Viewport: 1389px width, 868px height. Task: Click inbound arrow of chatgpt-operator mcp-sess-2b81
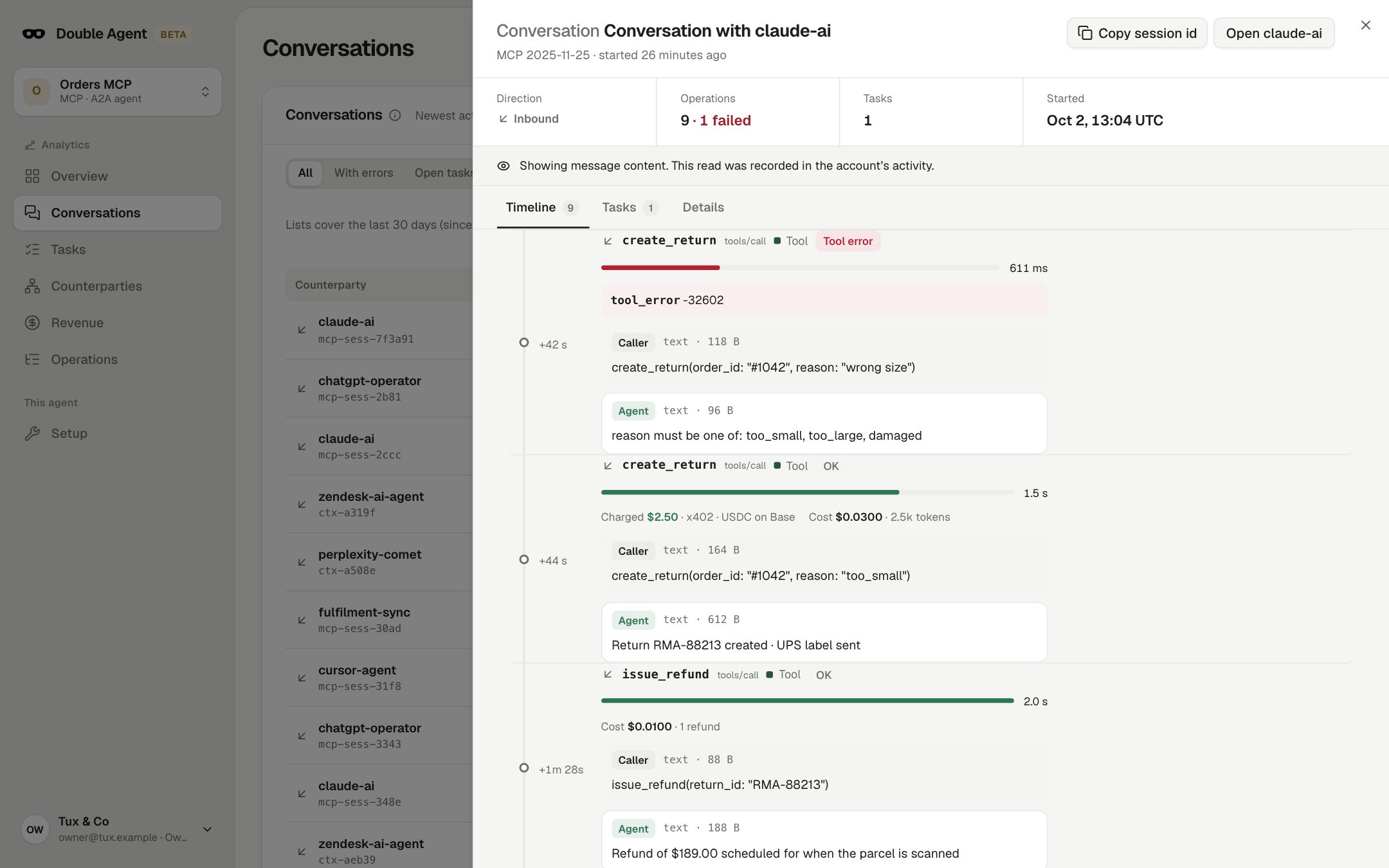(x=302, y=388)
